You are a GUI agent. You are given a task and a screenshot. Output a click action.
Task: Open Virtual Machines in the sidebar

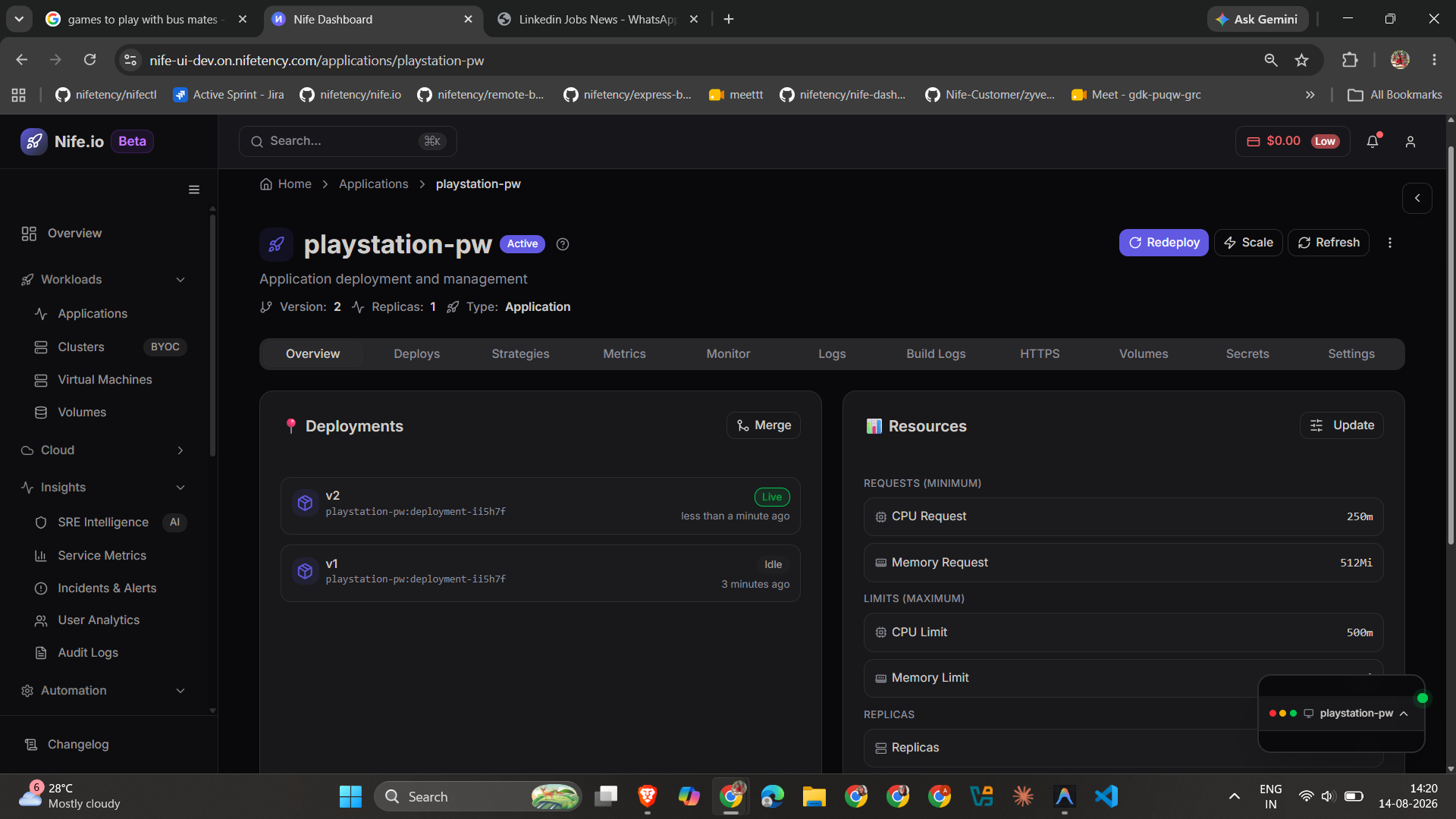pyautogui.click(x=105, y=380)
